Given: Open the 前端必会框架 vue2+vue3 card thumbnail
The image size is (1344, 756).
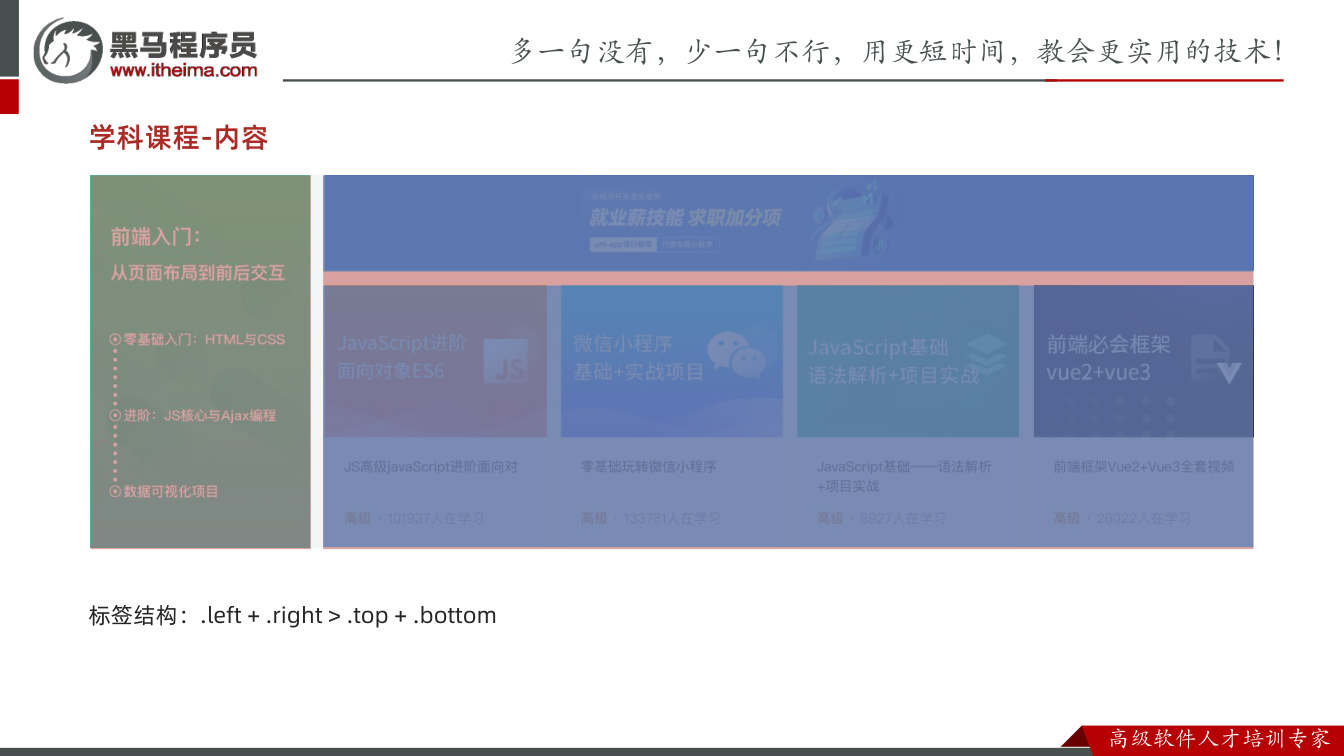Looking at the screenshot, I should (x=1143, y=361).
